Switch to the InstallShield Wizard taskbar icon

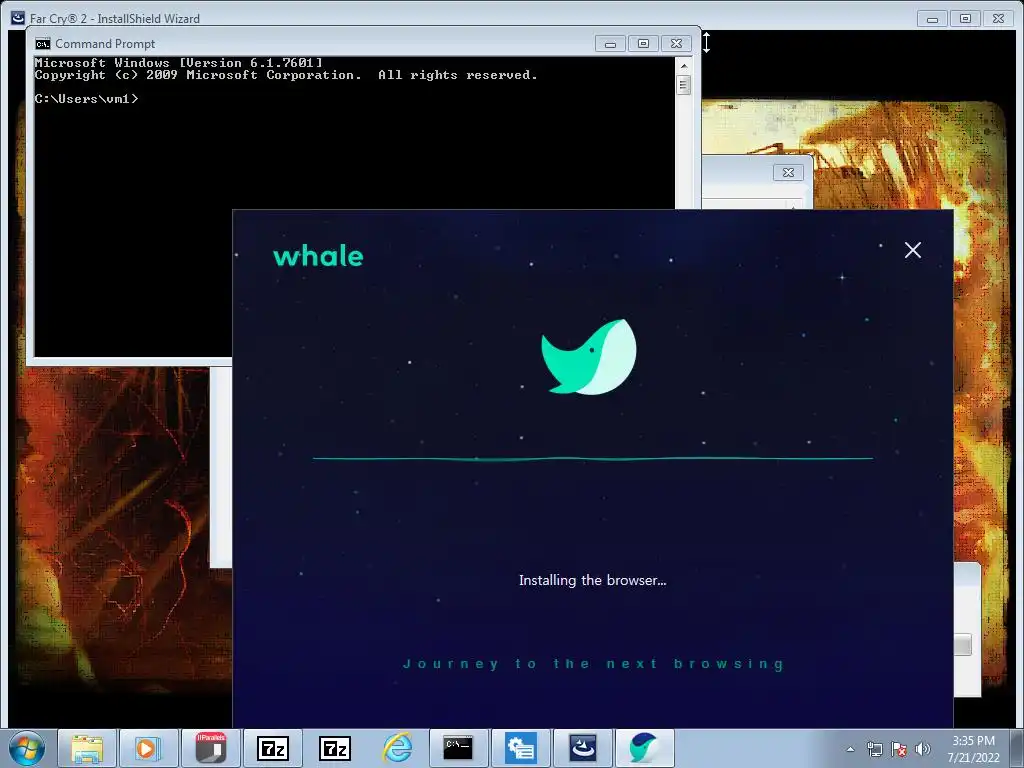tap(583, 748)
